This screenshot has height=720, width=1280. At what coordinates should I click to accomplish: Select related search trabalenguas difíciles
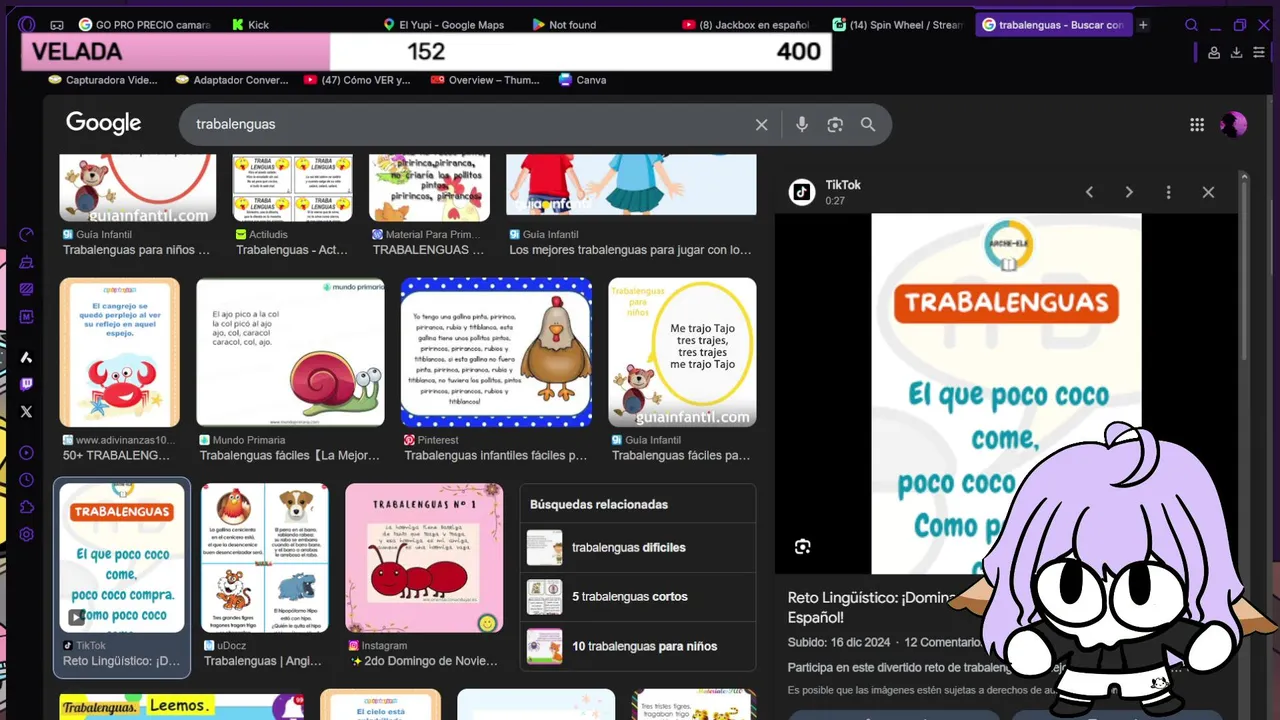point(637,548)
